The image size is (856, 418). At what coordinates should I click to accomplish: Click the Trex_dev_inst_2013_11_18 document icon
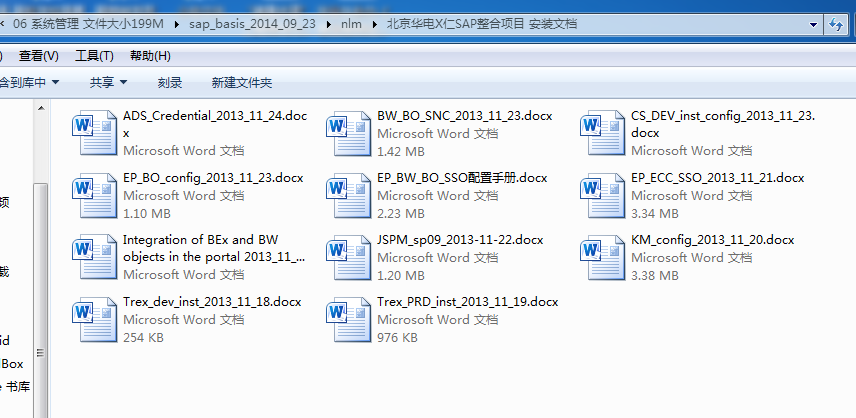[x=94, y=319]
